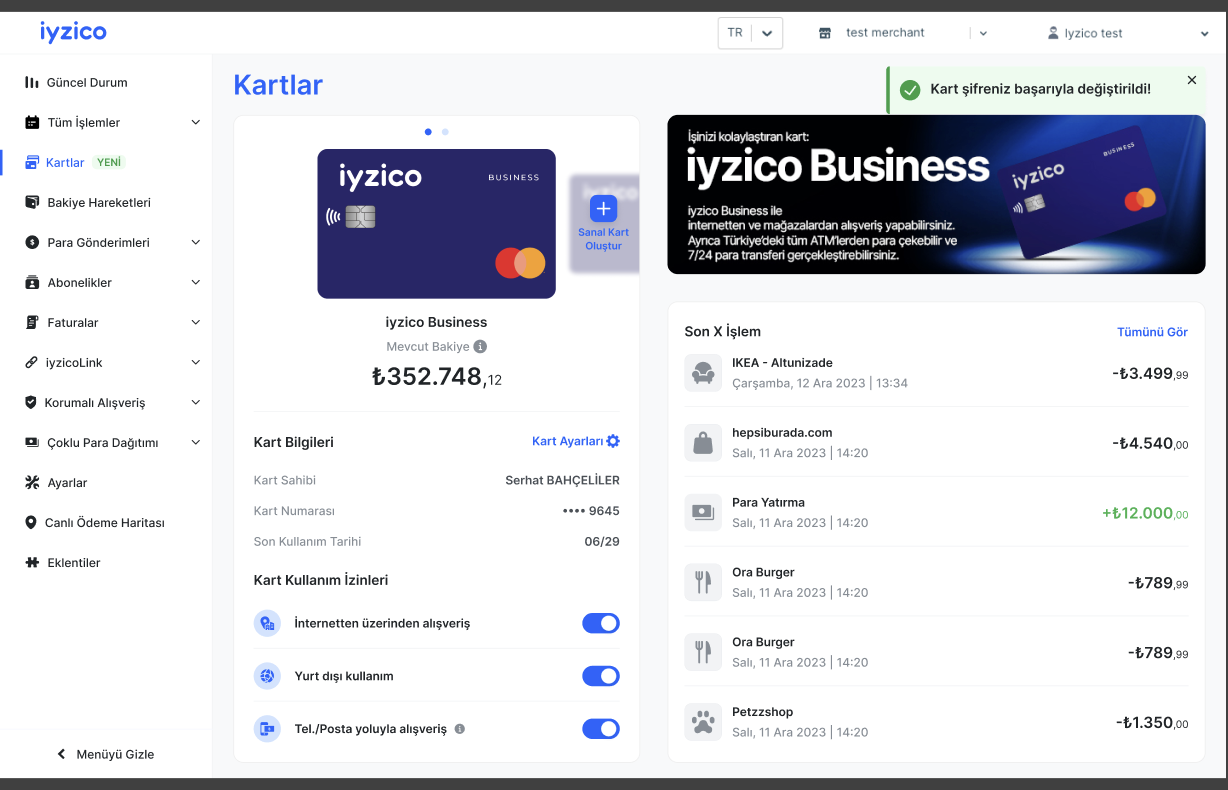The height and width of the screenshot is (790, 1228).
Task: Click the info icon beside Mevcut Bakiye
Action: point(480,347)
